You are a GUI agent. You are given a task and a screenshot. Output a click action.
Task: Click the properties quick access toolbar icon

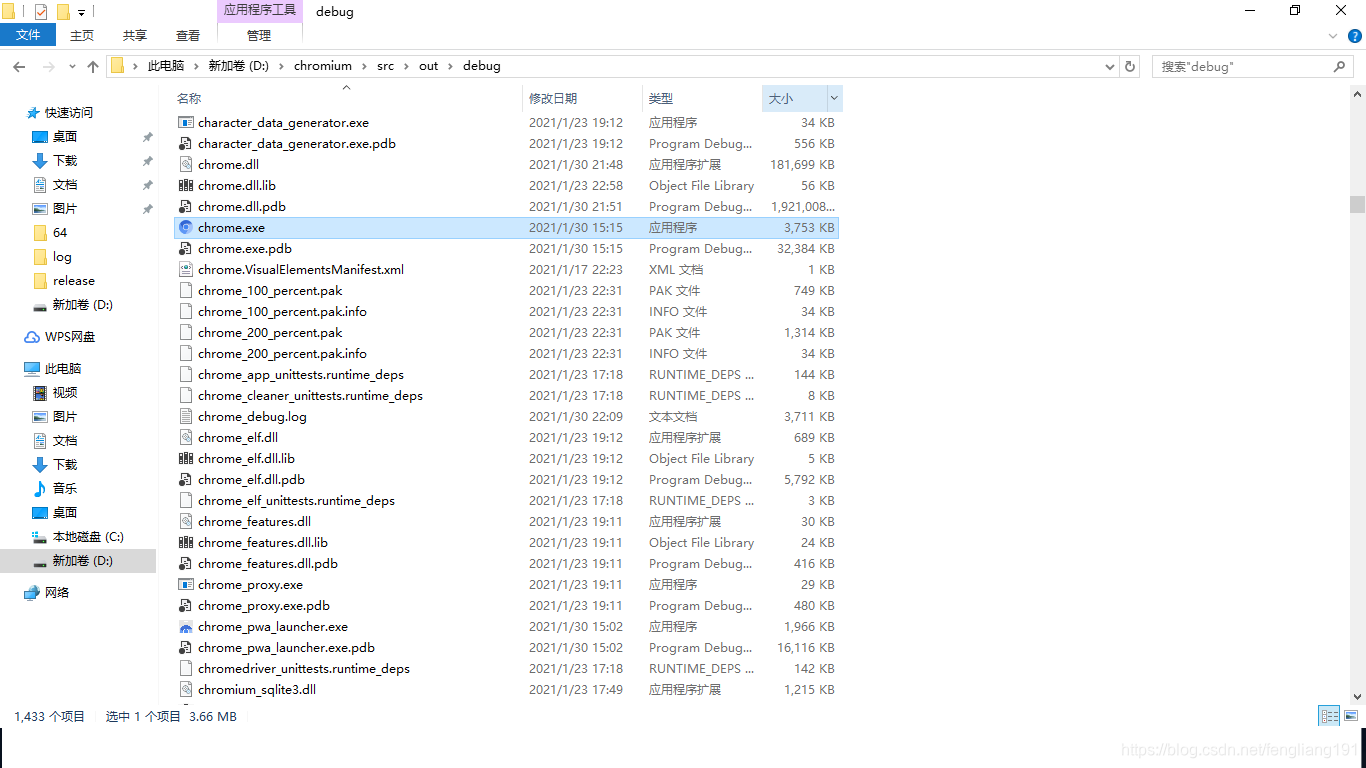pyautogui.click(x=40, y=12)
